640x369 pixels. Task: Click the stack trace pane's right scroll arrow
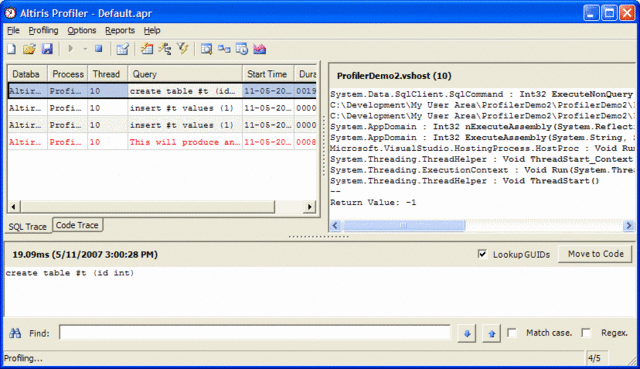pyautogui.click(x=629, y=225)
